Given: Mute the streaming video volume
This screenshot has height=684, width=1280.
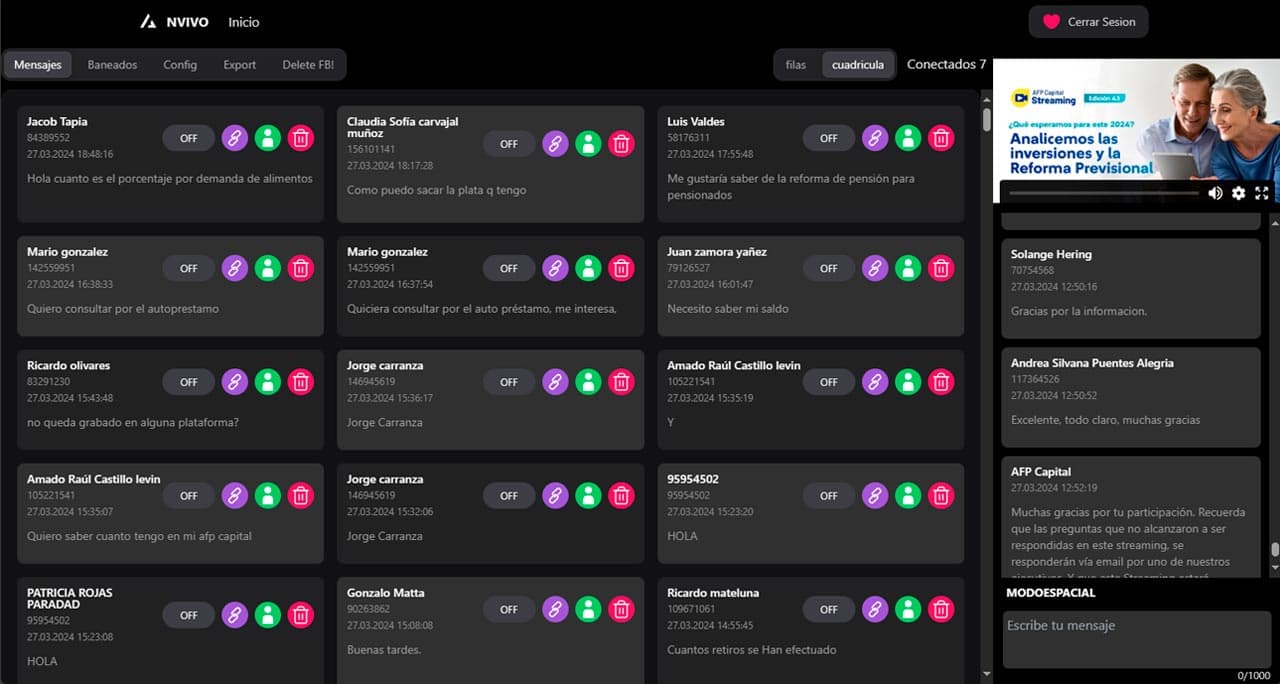Looking at the screenshot, I should 1215,193.
